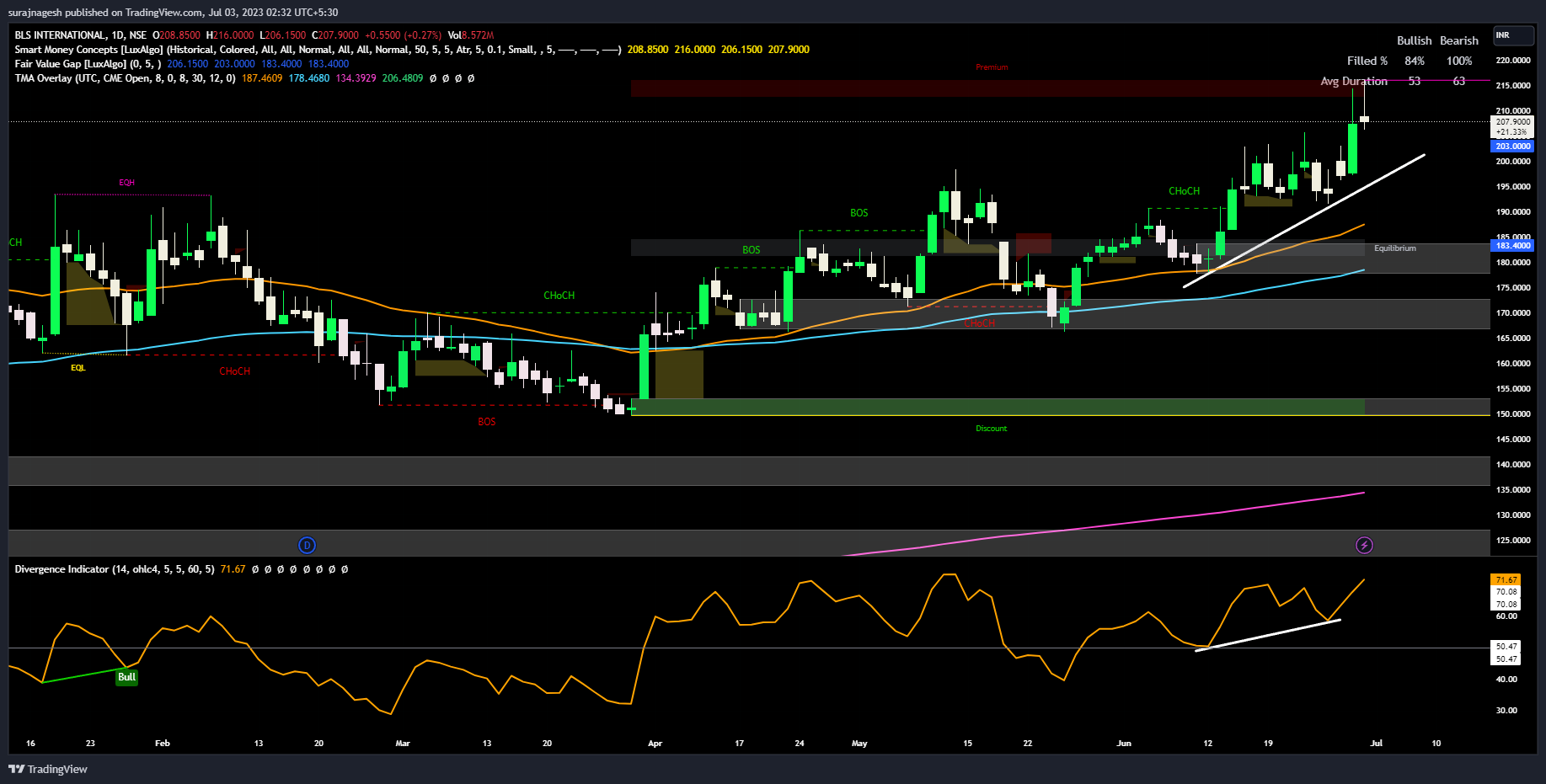This screenshot has width=1546, height=784.
Task: Click the 125.0000 price scale tick
Action: pos(1513,541)
